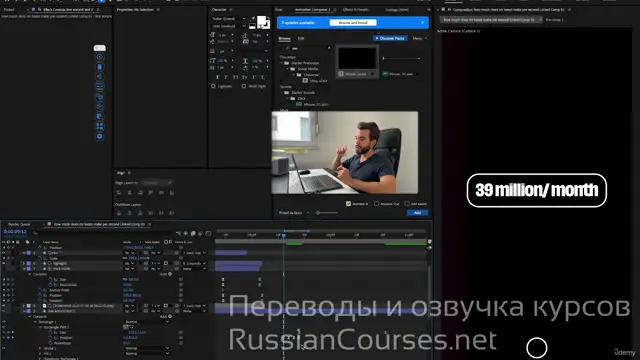Viewport: 640px width, 360px height.
Task: Apply Subscript text style
Action: (x=263, y=77)
